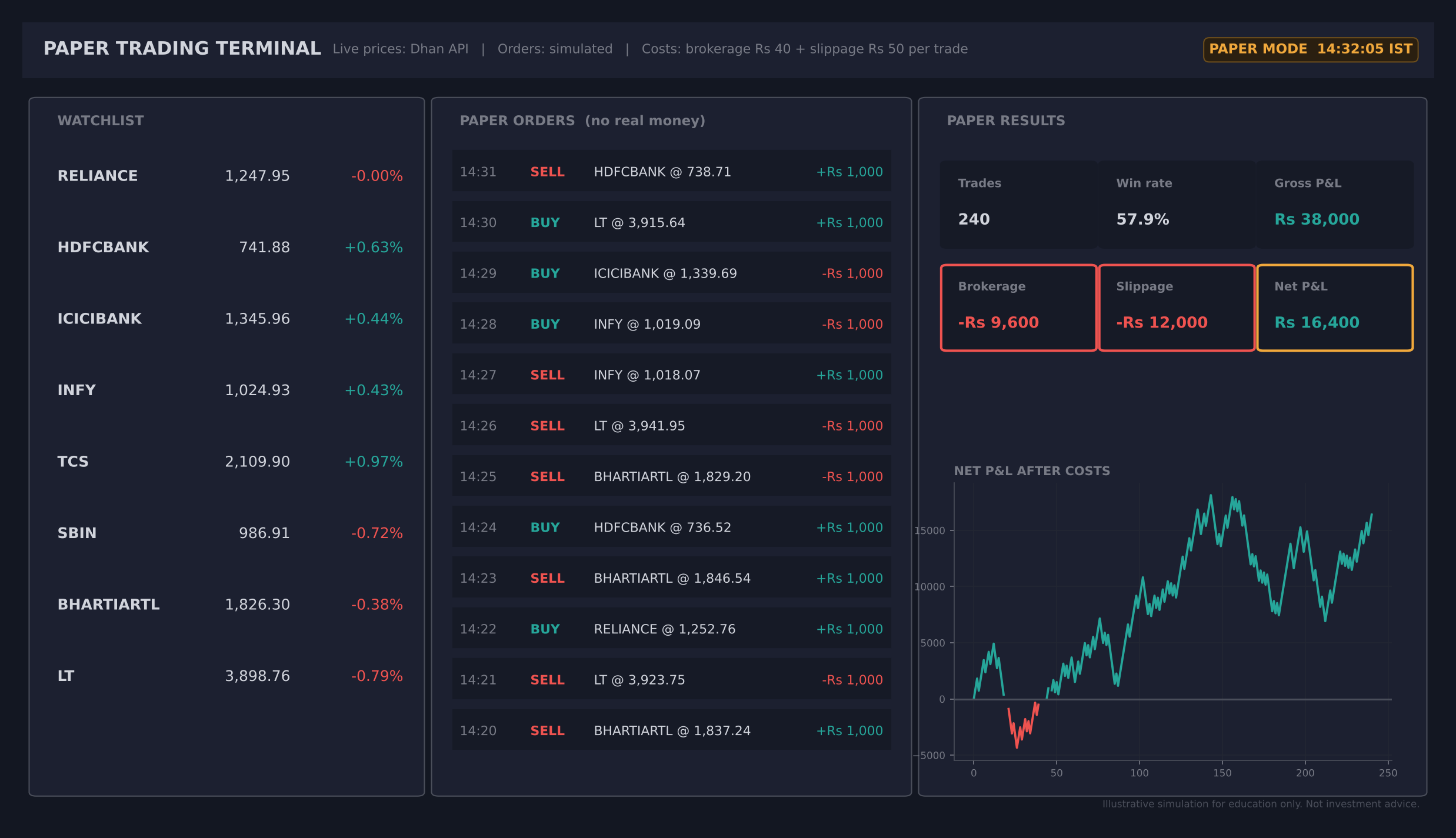Click the Trades 240 stat card
Screen dimensions: 1456x838
coord(1018,205)
